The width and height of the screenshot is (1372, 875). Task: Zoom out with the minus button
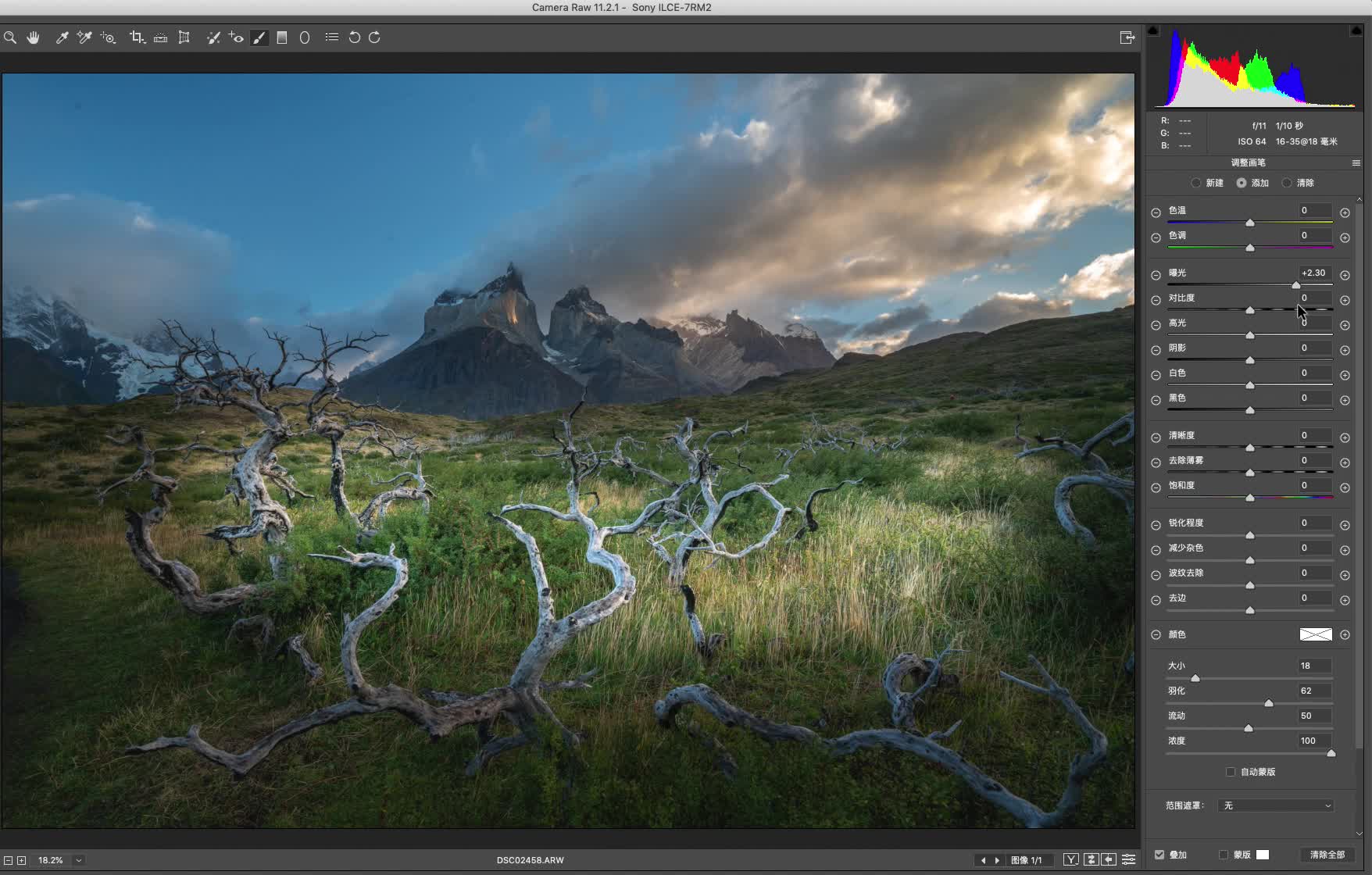8,860
